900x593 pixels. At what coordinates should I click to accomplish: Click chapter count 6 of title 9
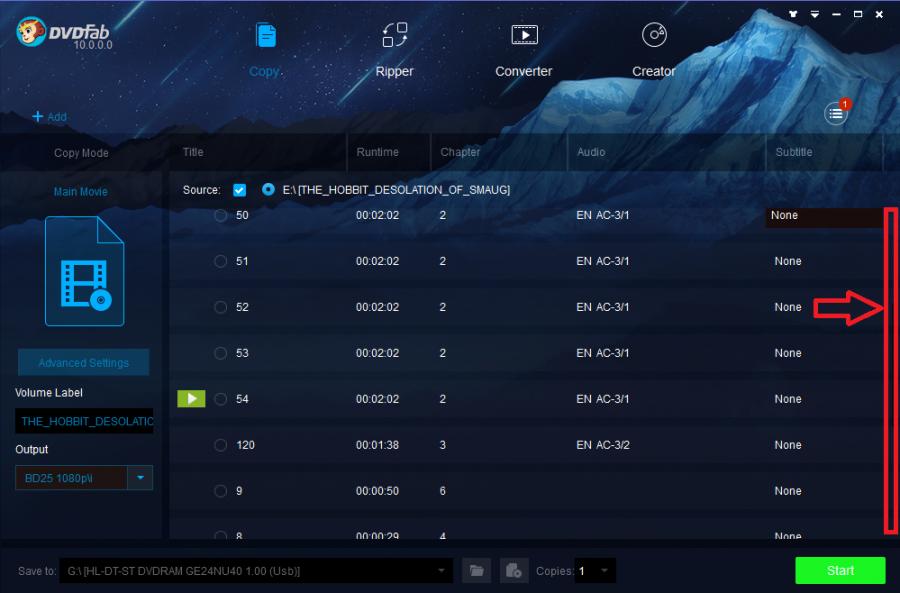pyautogui.click(x=443, y=491)
